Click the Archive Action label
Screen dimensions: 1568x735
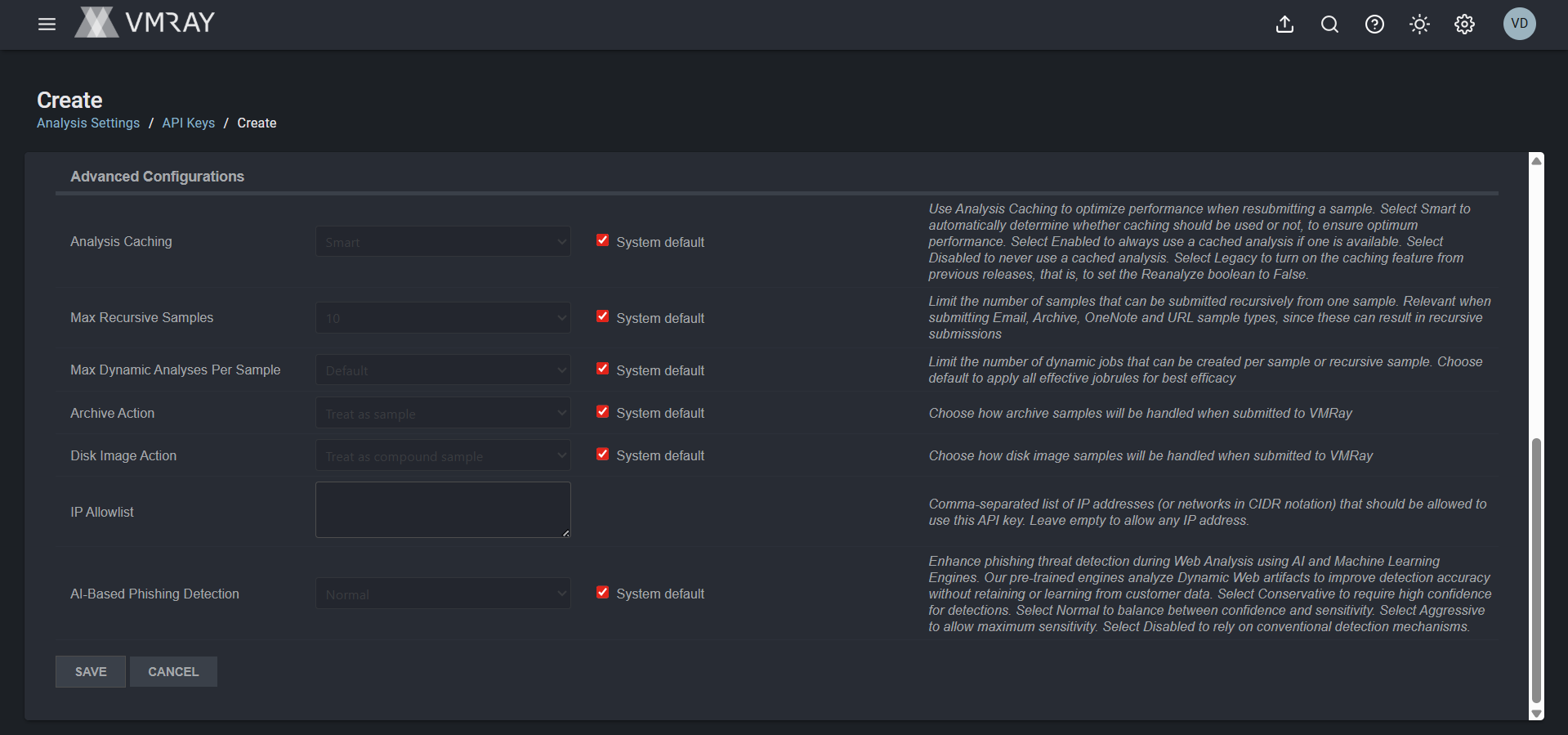pyautogui.click(x=112, y=413)
